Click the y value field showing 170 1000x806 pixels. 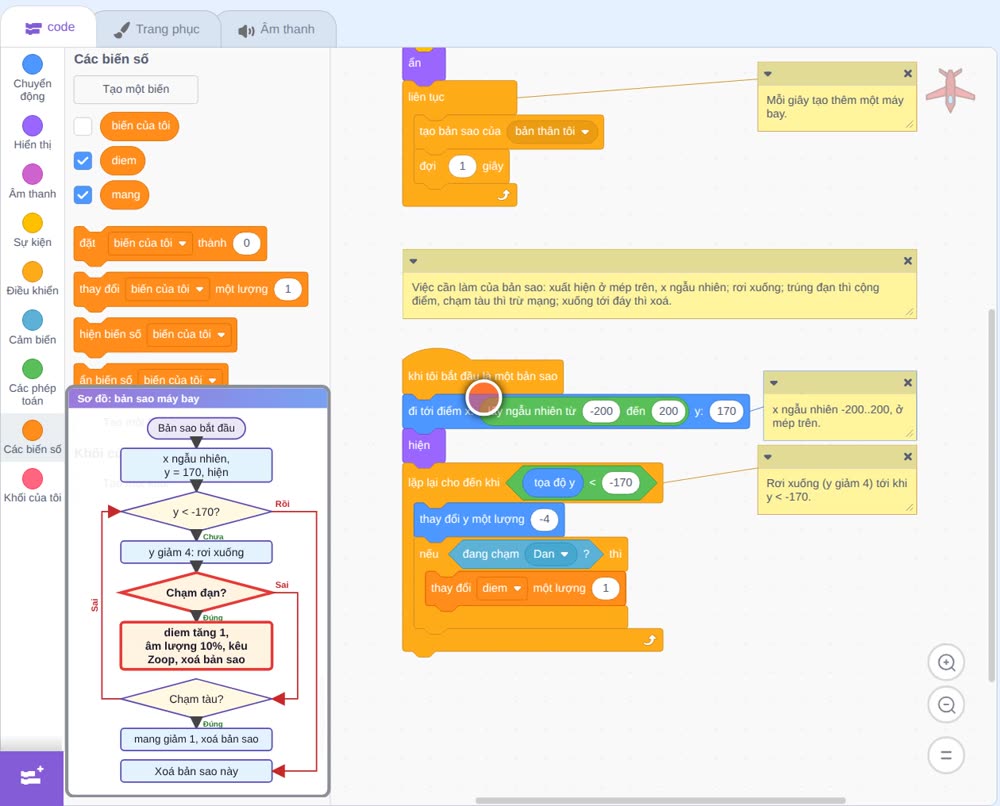click(726, 411)
